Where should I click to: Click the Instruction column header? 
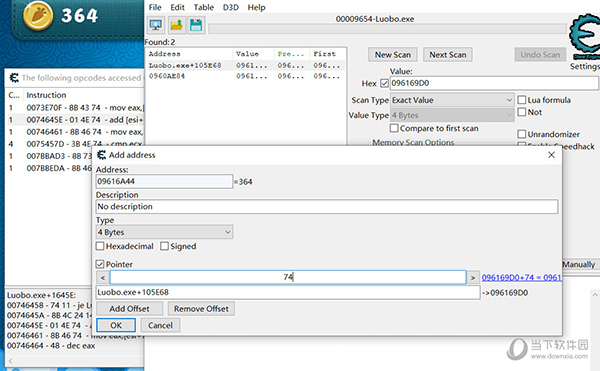click(46, 95)
